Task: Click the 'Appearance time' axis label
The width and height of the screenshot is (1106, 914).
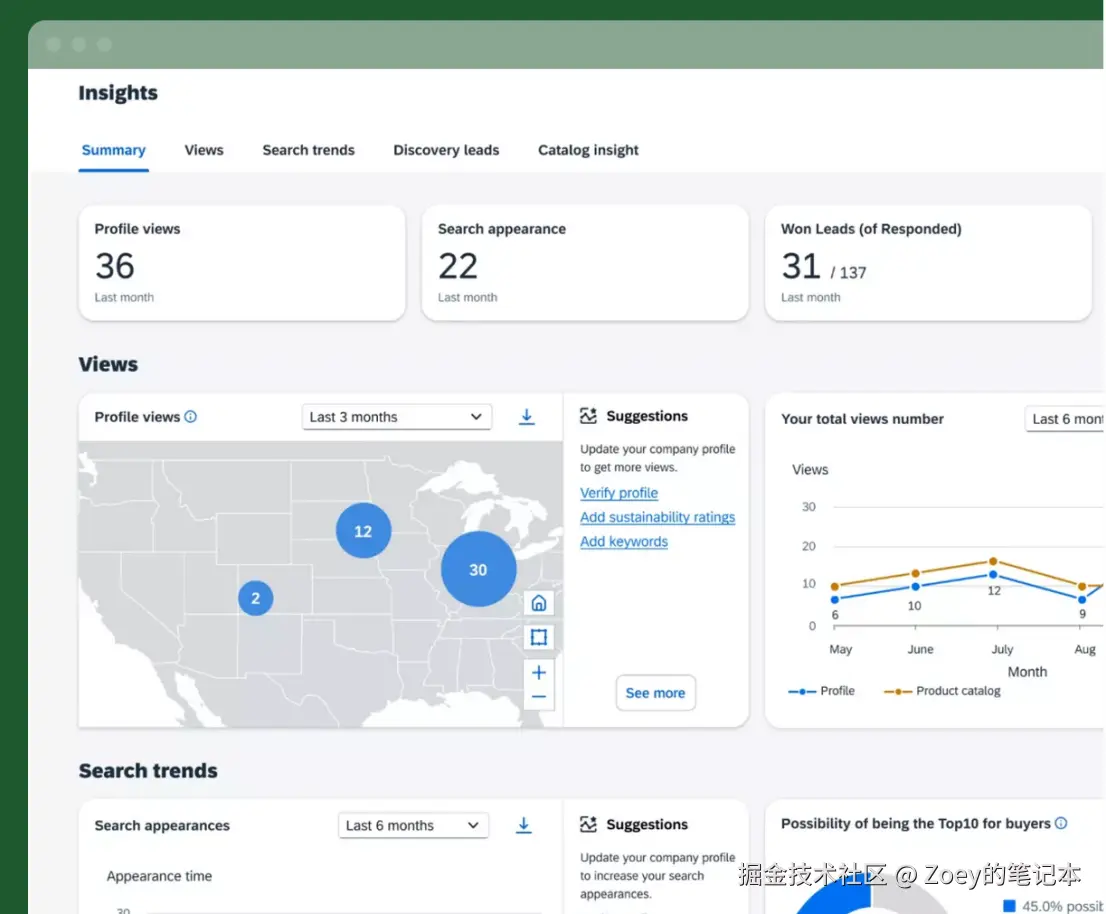Action: (159, 876)
